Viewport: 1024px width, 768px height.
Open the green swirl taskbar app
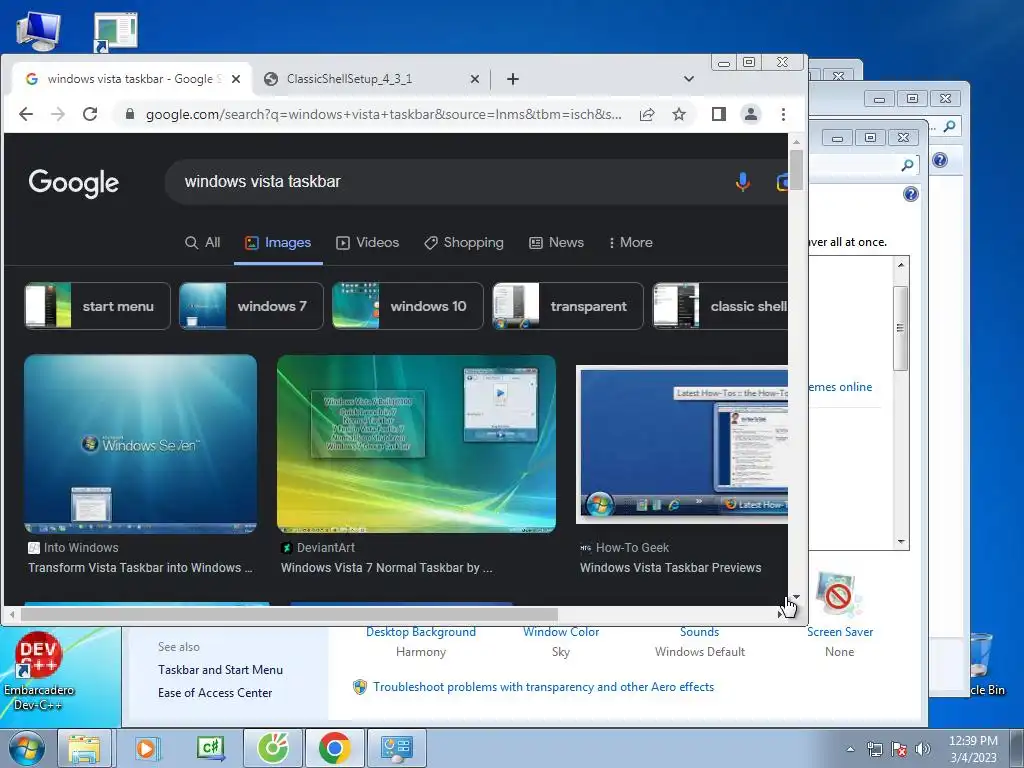[x=273, y=748]
